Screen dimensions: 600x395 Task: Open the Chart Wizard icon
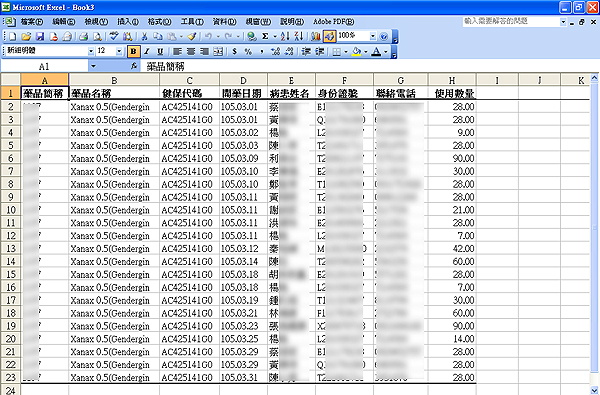click(315, 36)
